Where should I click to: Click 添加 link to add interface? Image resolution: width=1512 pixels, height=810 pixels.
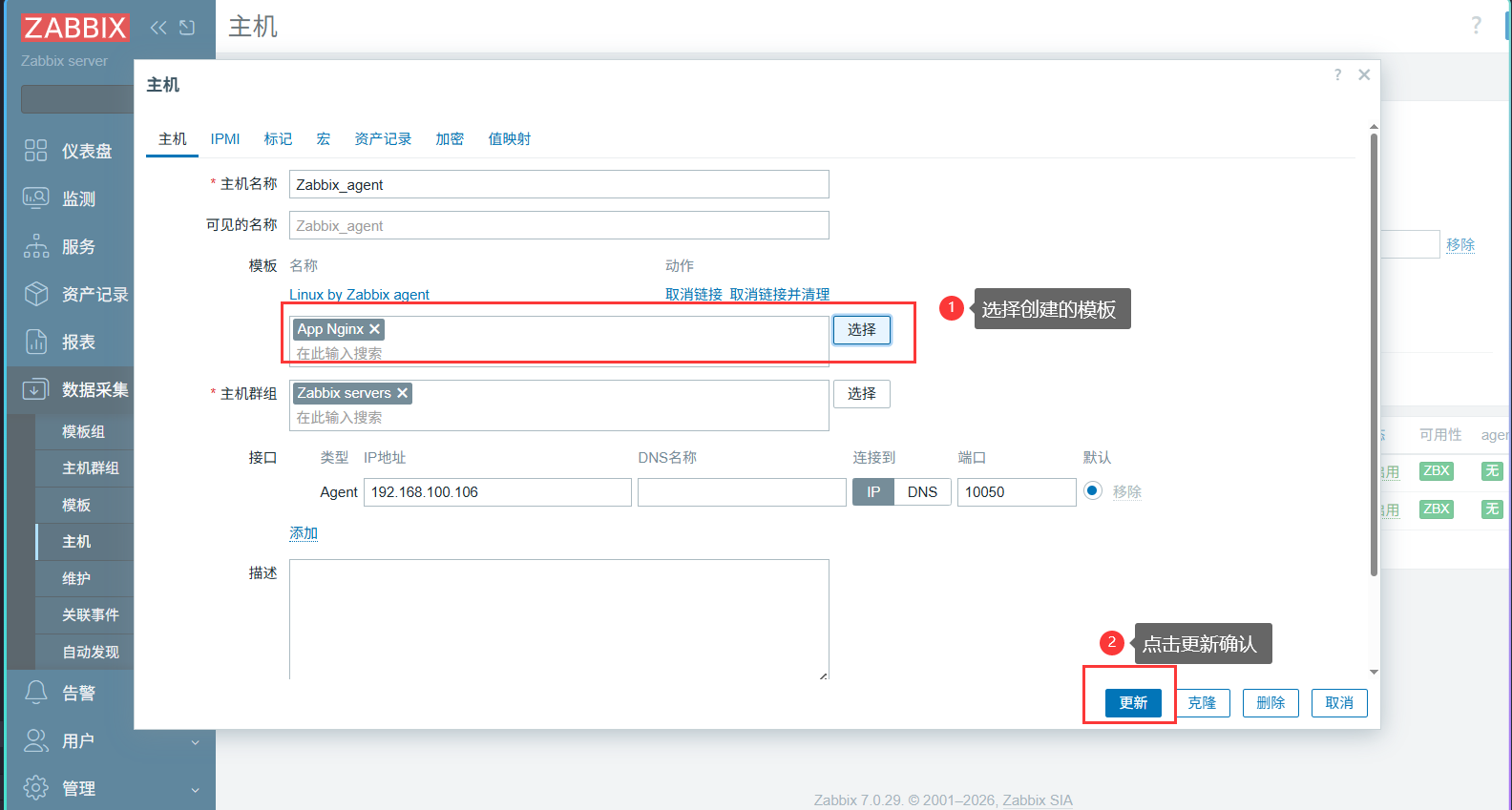(304, 533)
